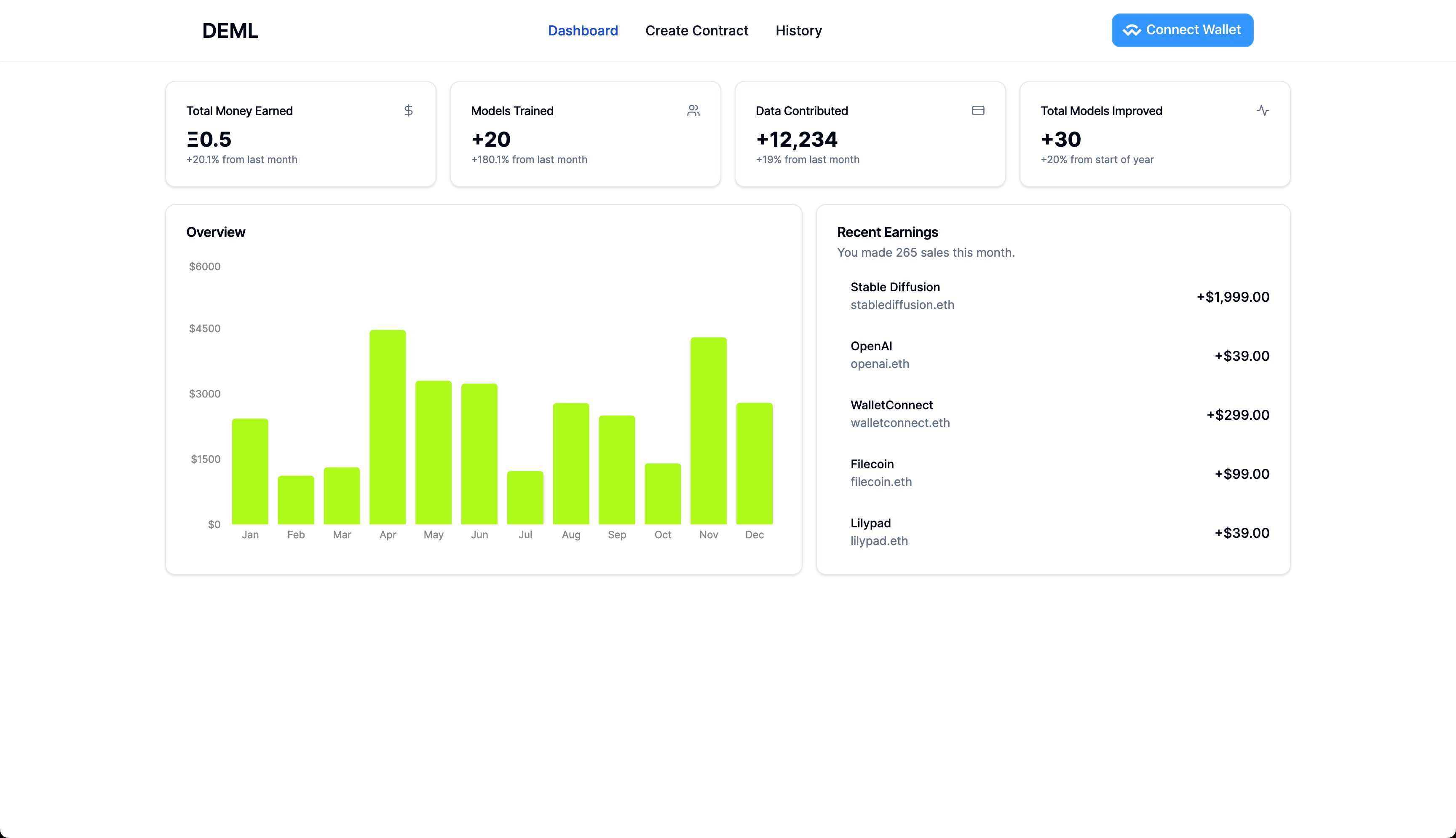Click the Feb bar in the chart
The image size is (1456, 838).
(x=296, y=500)
